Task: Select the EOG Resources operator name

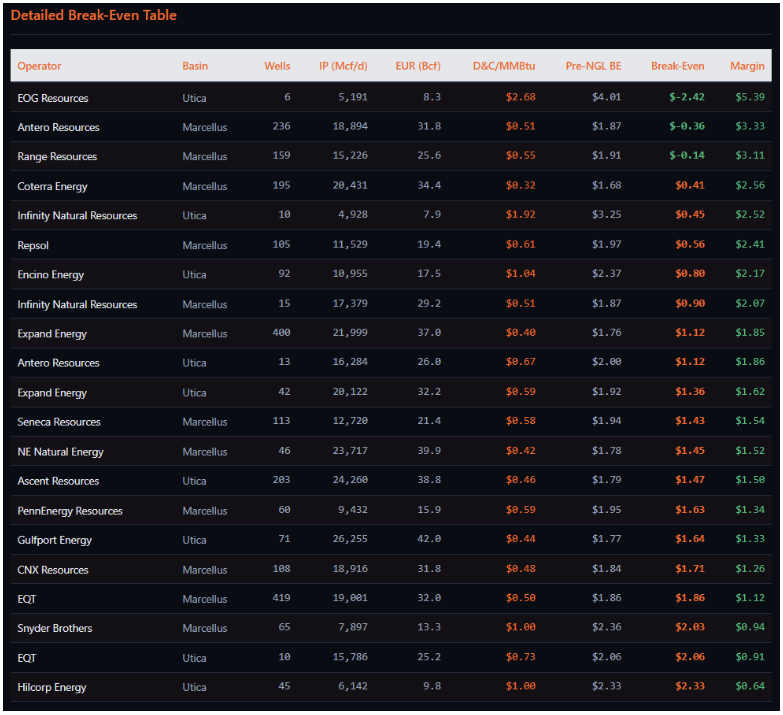Action: [x=53, y=98]
